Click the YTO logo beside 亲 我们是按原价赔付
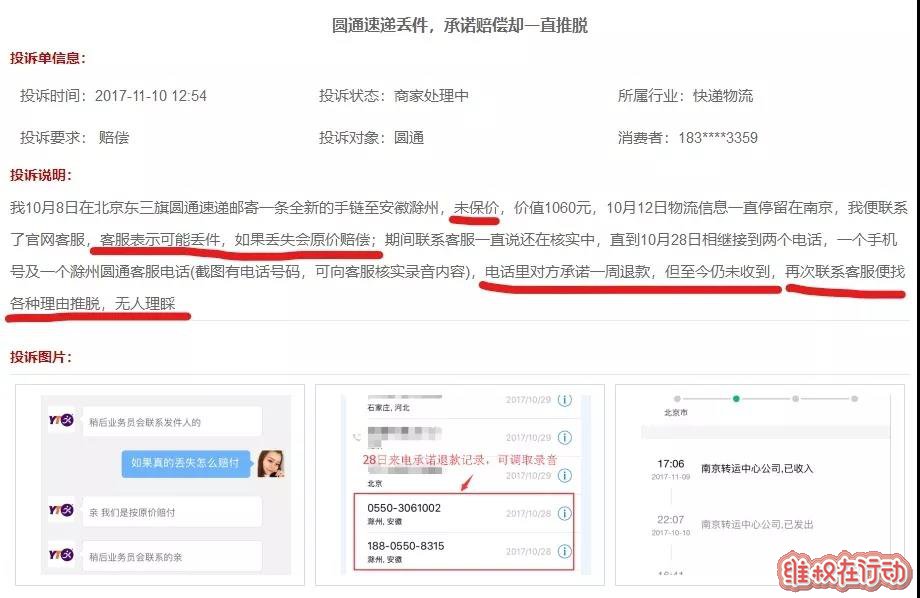The width and height of the screenshot is (920, 598). click(61, 510)
